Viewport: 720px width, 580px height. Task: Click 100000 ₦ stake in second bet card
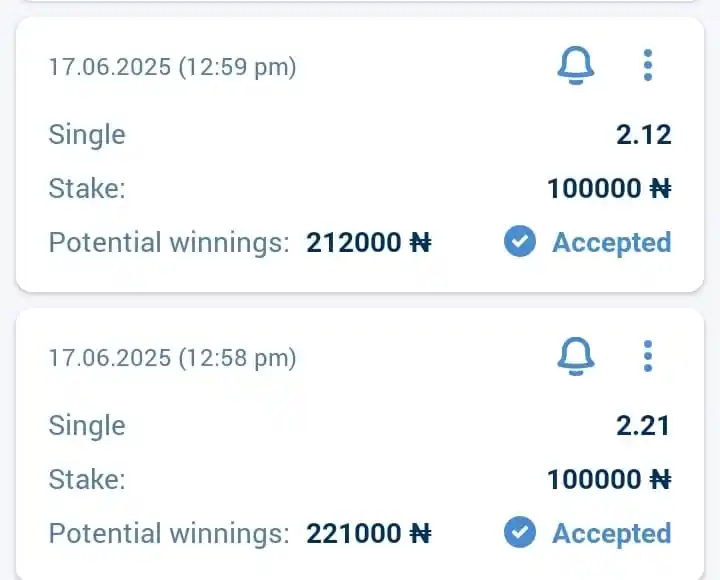[609, 480]
